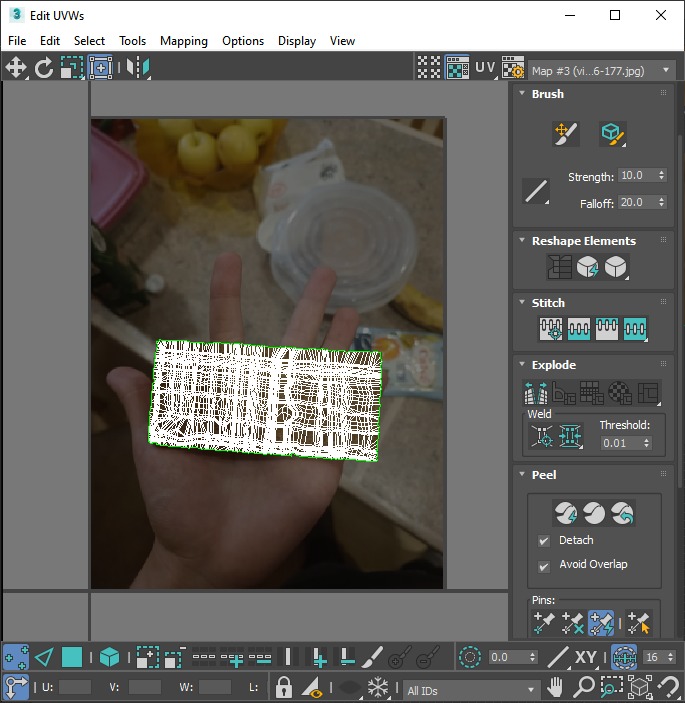Open the Select menu
The width and height of the screenshot is (685, 703).
point(89,41)
